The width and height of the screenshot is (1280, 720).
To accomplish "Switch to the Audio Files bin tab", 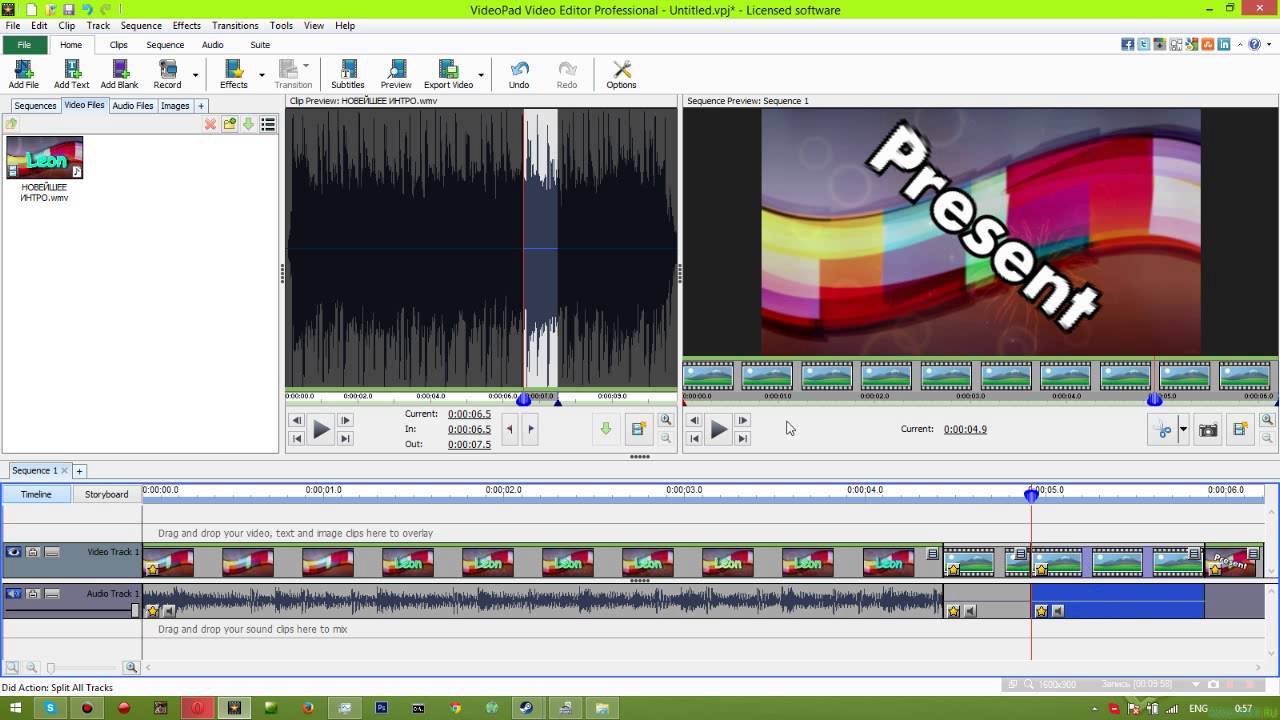I will tap(133, 105).
